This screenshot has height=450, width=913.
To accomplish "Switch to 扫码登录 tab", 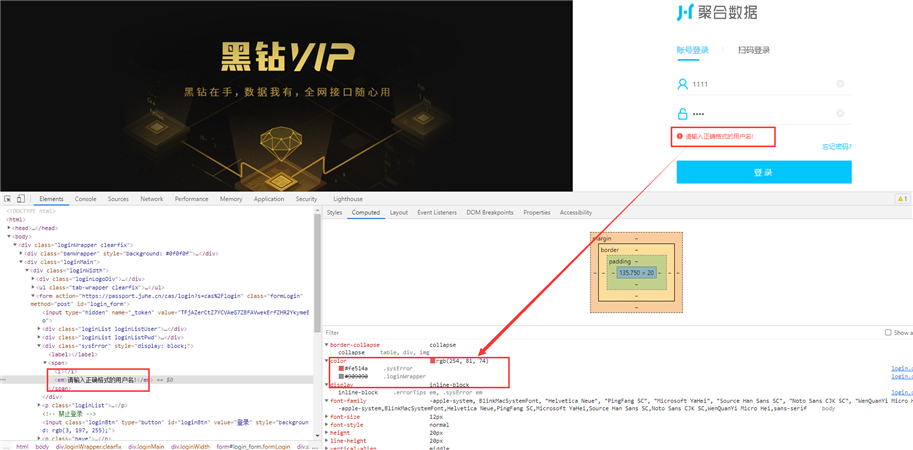I will pos(753,50).
